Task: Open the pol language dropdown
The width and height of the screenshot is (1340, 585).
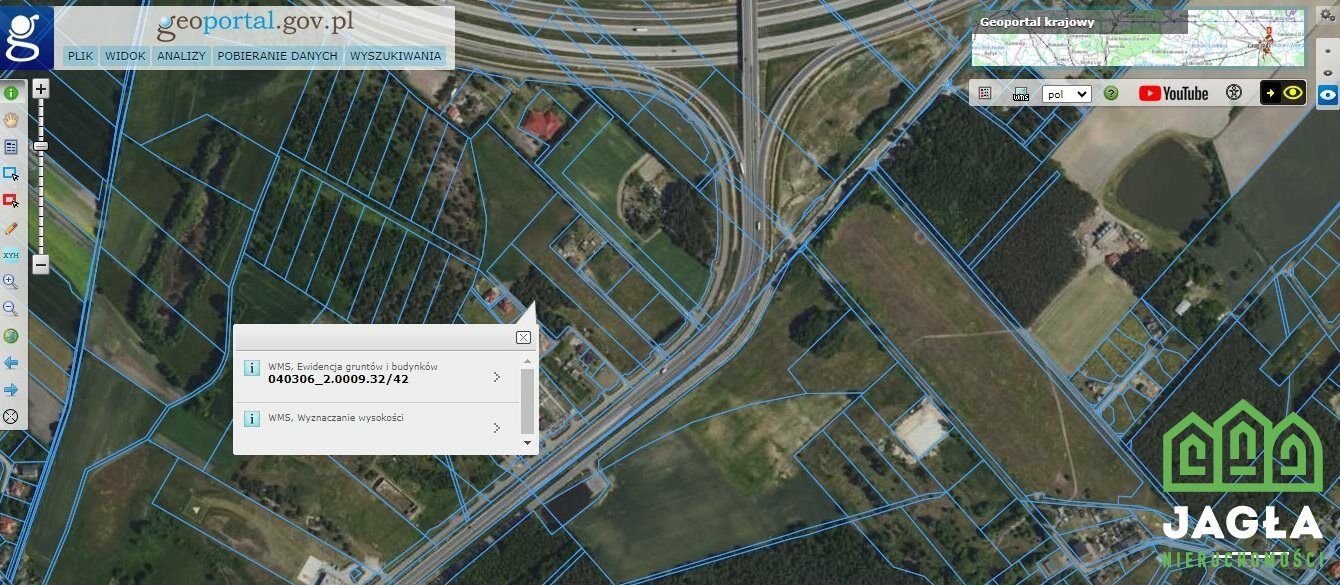Action: pyautogui.click(x=1066, y=93)
